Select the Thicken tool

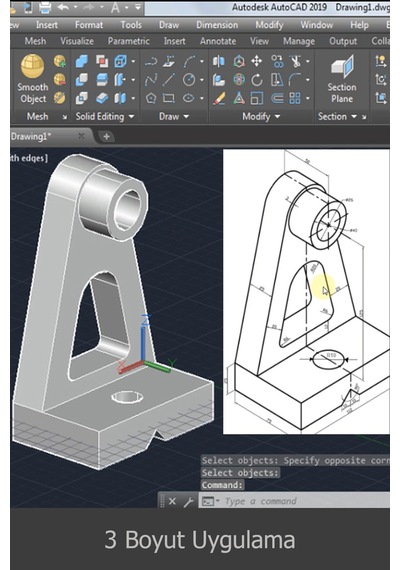[102, 98]
